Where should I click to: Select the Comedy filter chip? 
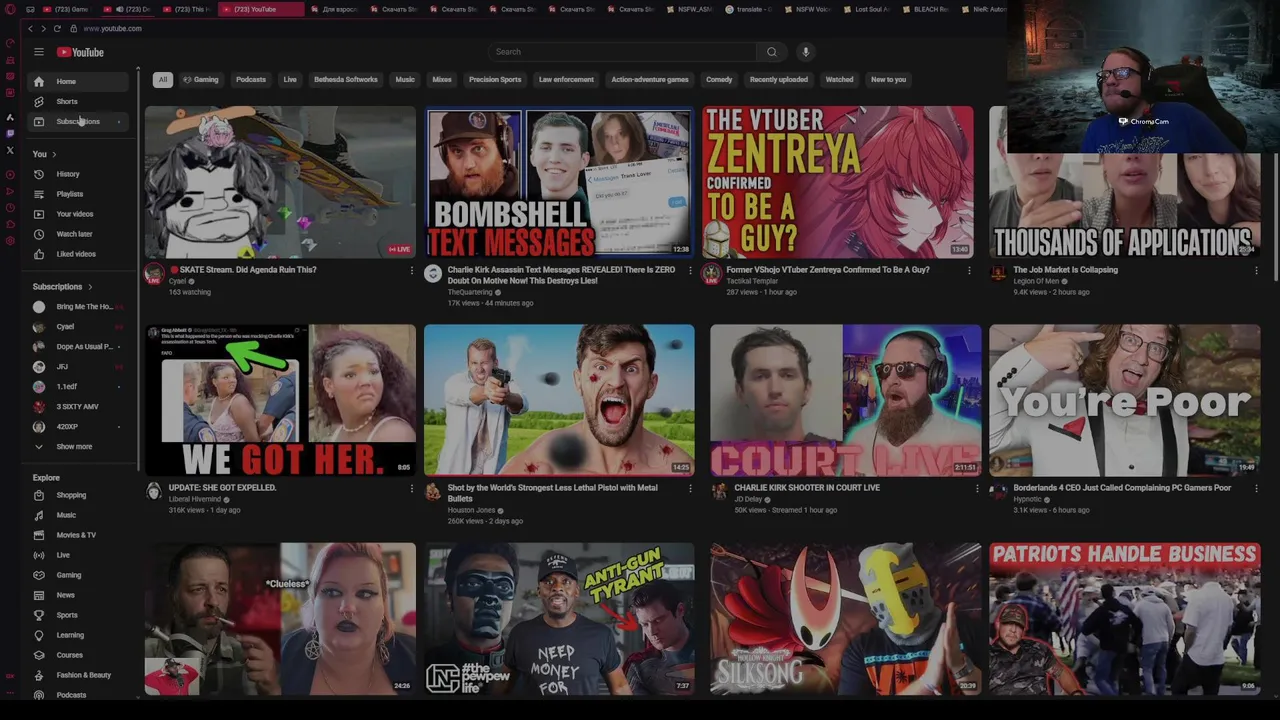(x=719, y=80)
